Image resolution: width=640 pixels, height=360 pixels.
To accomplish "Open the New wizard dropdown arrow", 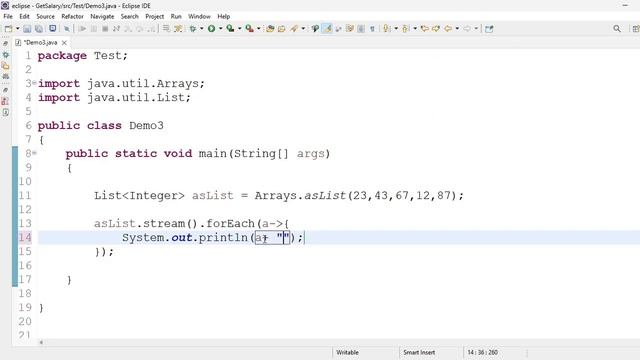I will tap(18, 29).
